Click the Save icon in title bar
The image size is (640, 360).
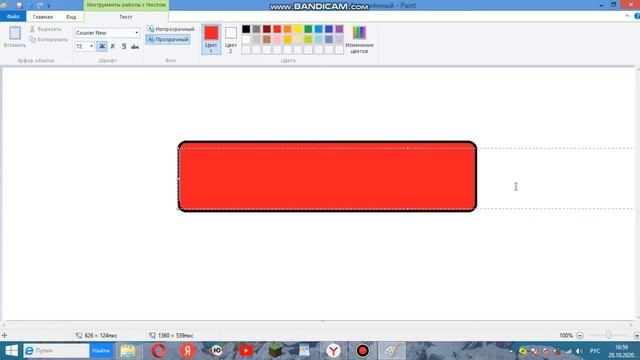(19, 5)
